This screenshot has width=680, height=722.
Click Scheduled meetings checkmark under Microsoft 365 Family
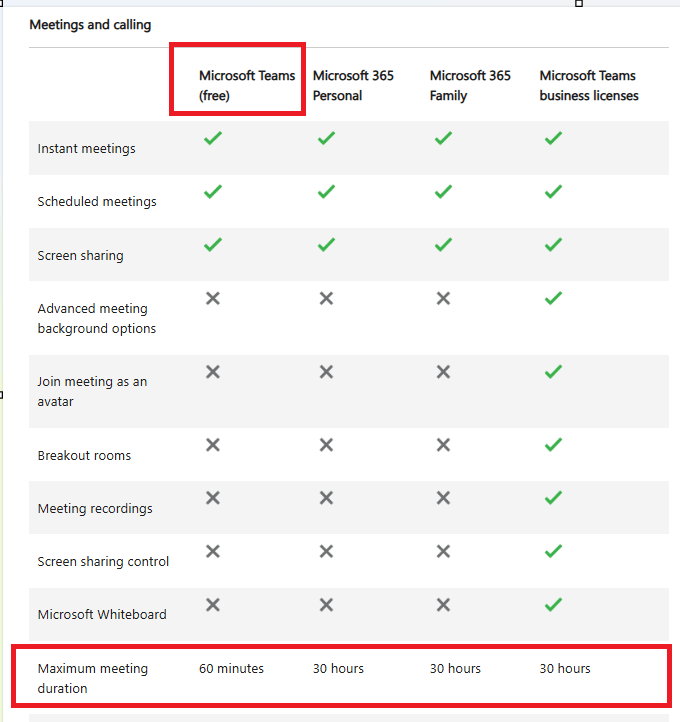443,192
